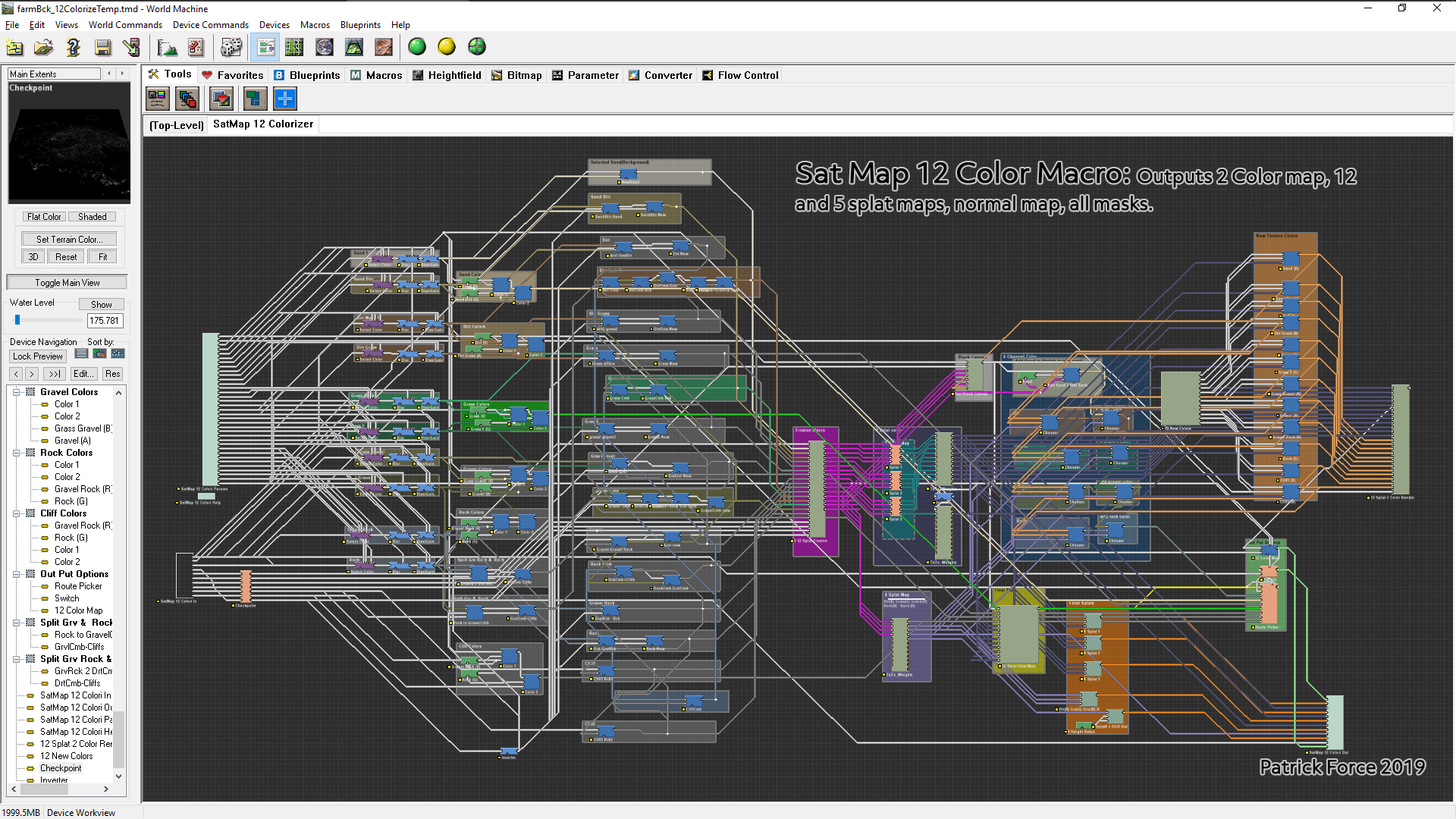The height and width of the screenshot is (819, 1456).
Task: Click the Fit view button
Action: [102, 257]
